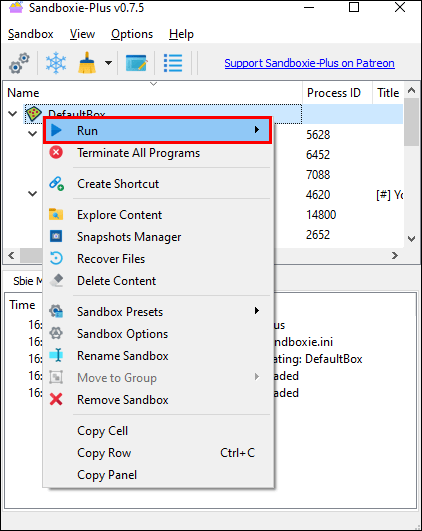Open the gears settings toolbar icon

click(x=19, y=63)
